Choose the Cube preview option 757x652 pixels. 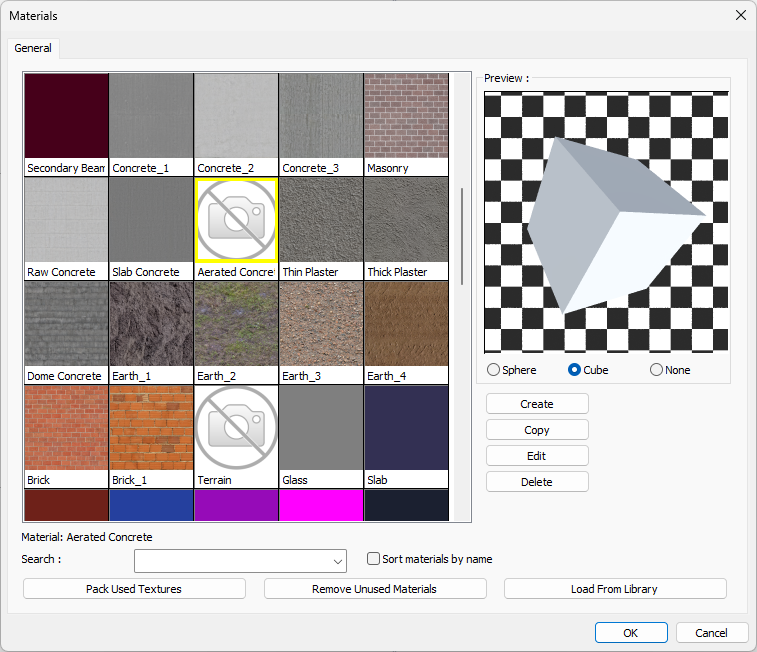pyautogui.click(x=575, y=370)
